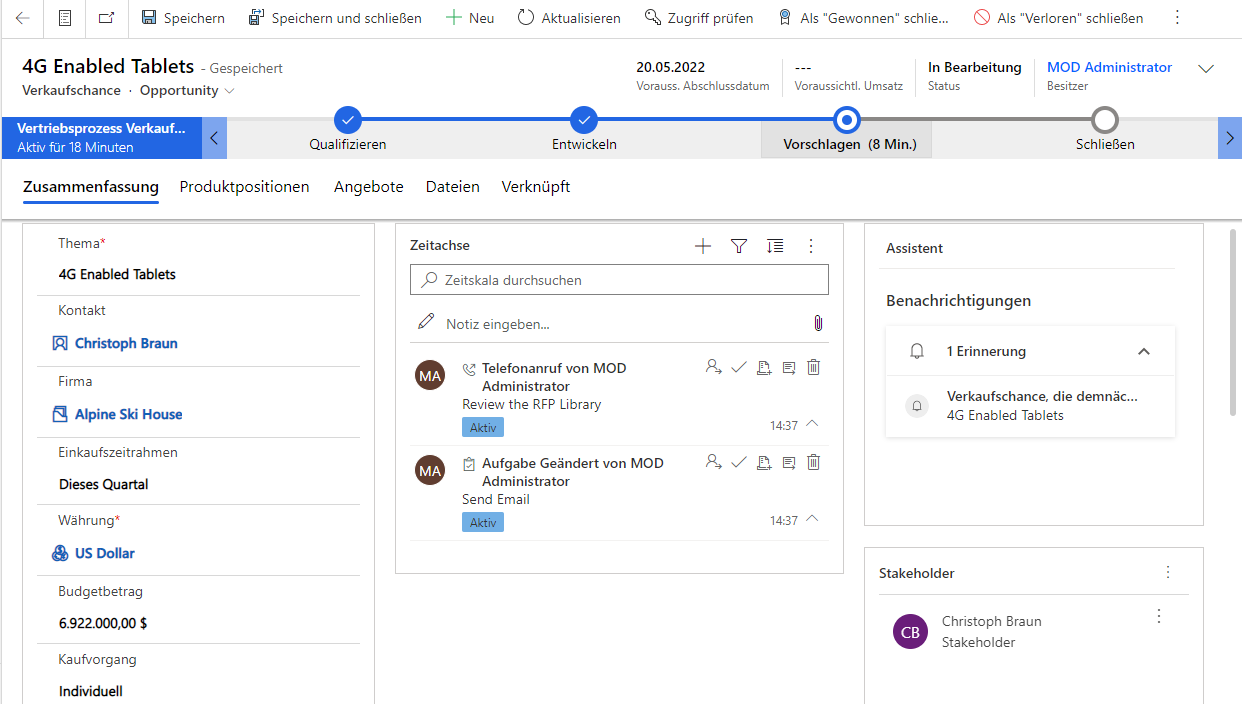The height and width of the screenshot is (704, 1242).
Task: Mark Telefonanruf activity complete with checkmark
Action: (x=739, y=367)
